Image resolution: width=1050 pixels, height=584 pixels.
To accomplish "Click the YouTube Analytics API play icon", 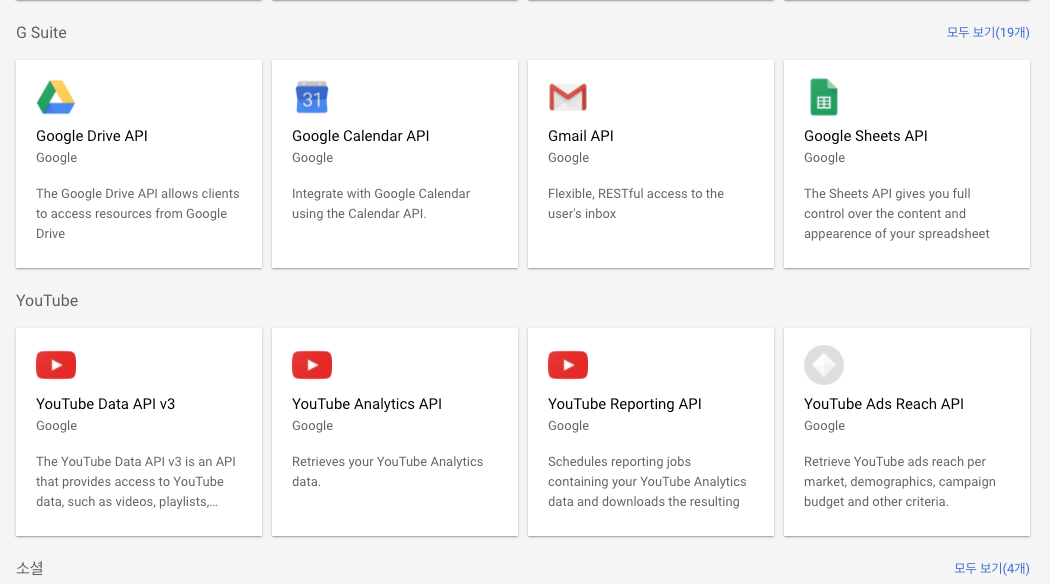I will [x=312, y=365].
